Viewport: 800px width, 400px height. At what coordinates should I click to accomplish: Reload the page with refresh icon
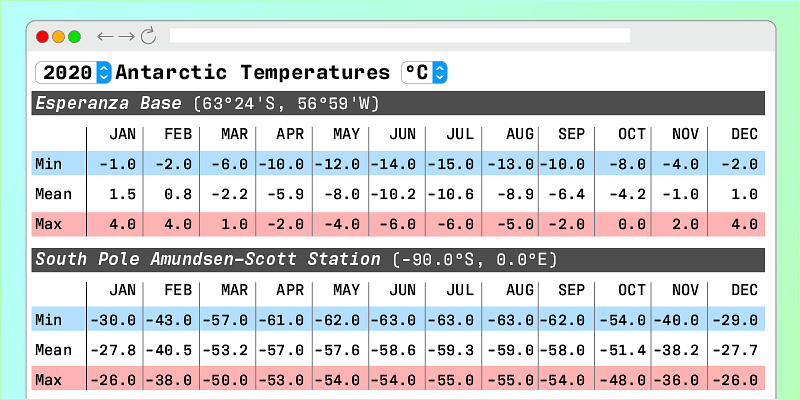[x=148, y=36]
